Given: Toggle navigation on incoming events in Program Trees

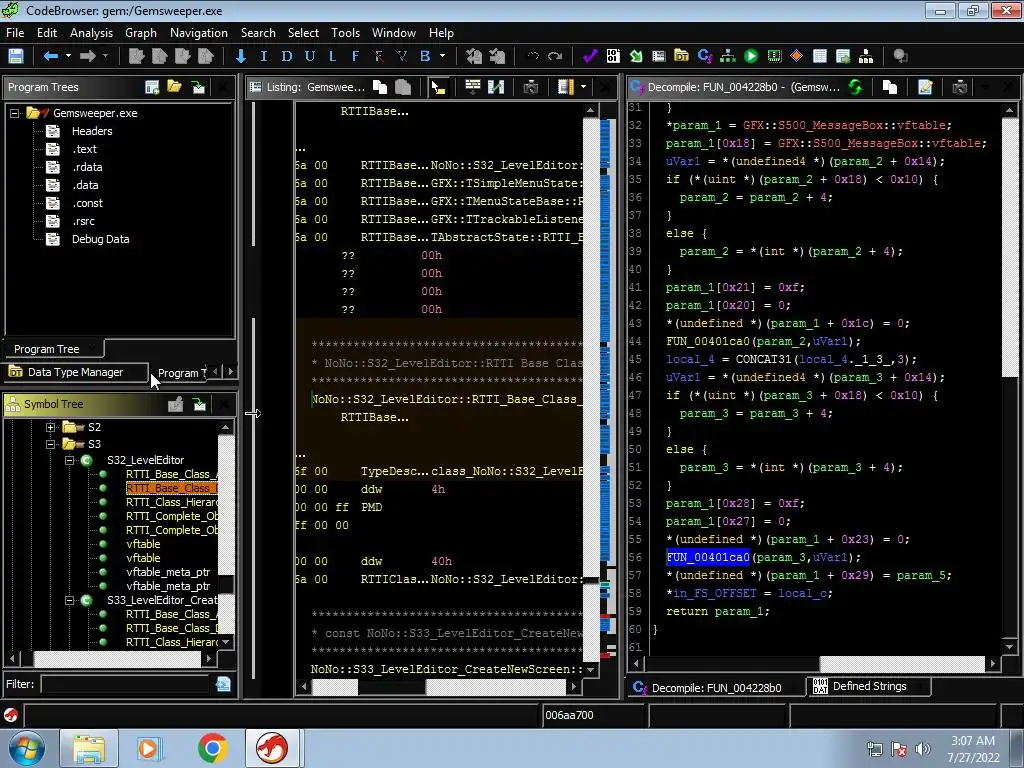Looking at the screenshot, I should tap(198, 87).
